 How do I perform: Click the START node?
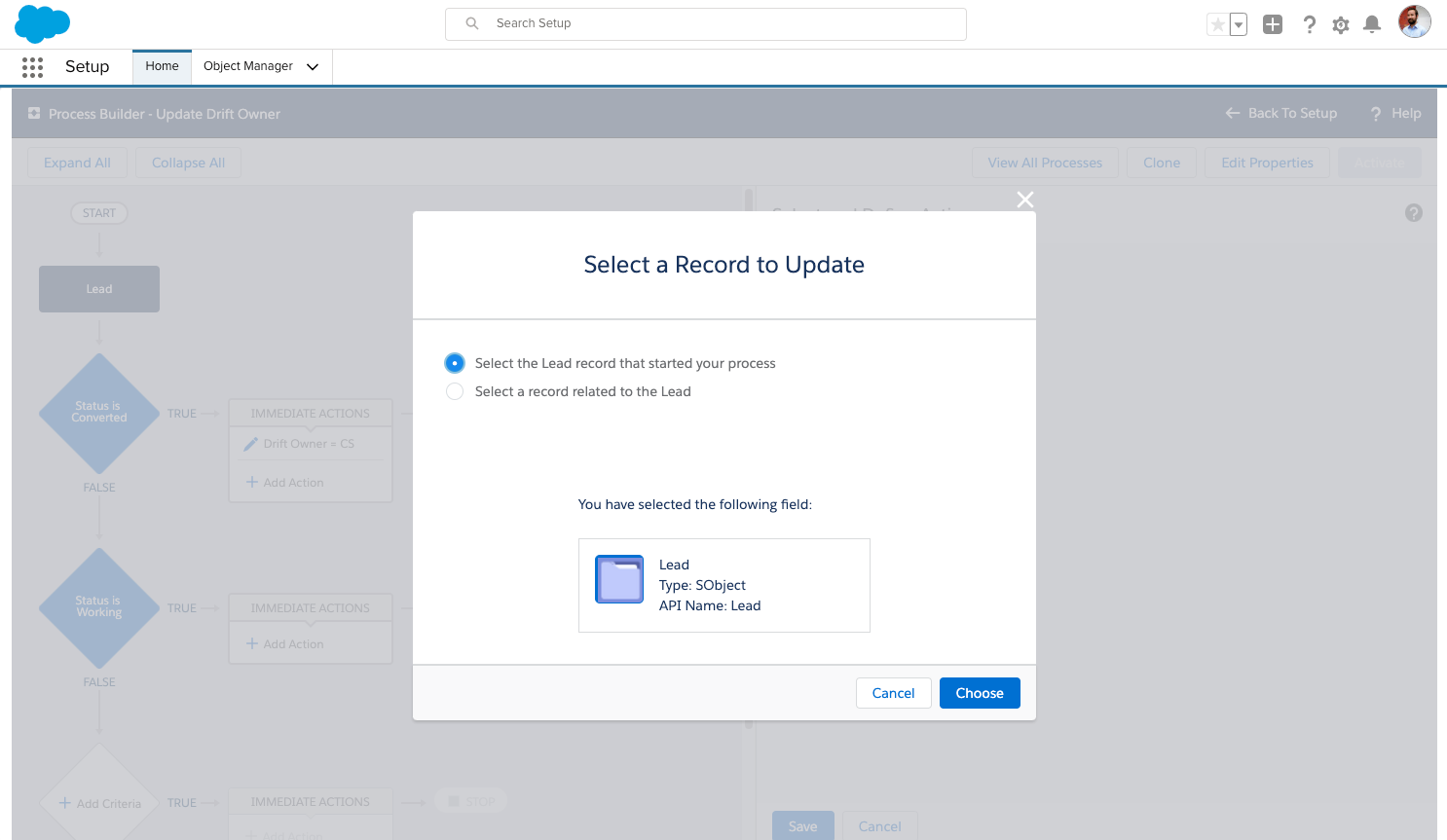click(x=99, y=213)
